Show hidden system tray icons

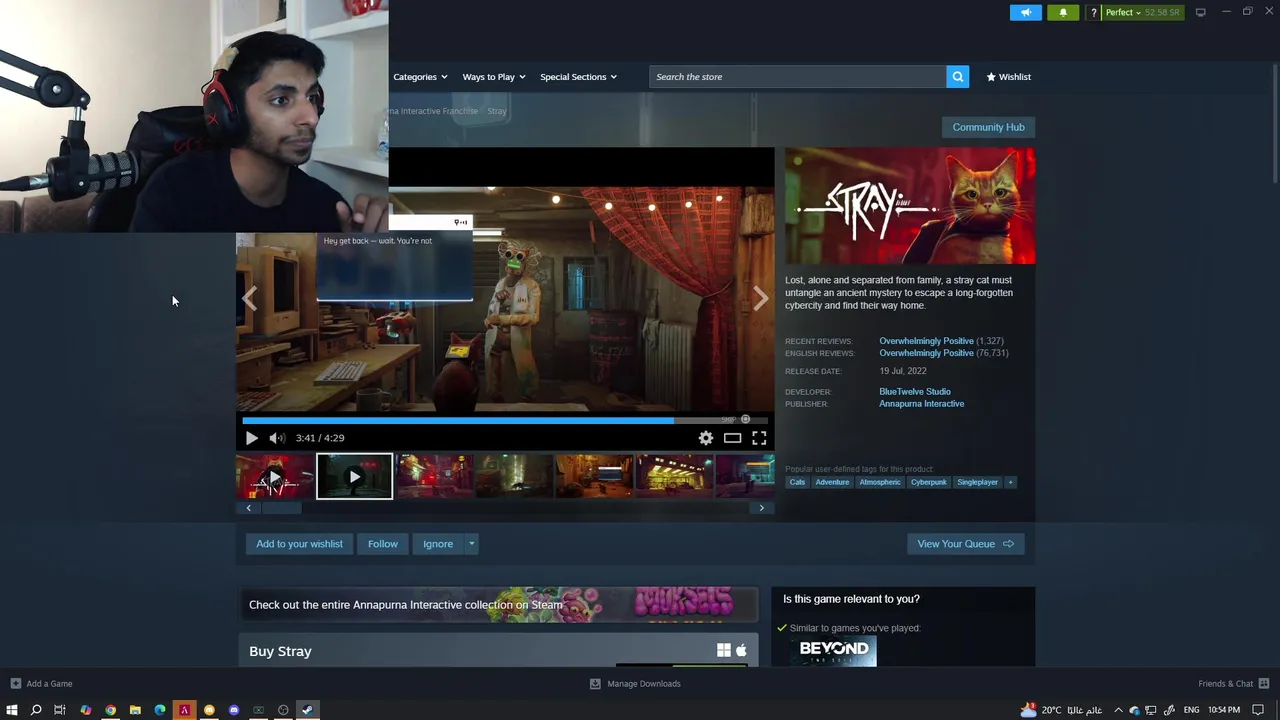point(1118,710)
